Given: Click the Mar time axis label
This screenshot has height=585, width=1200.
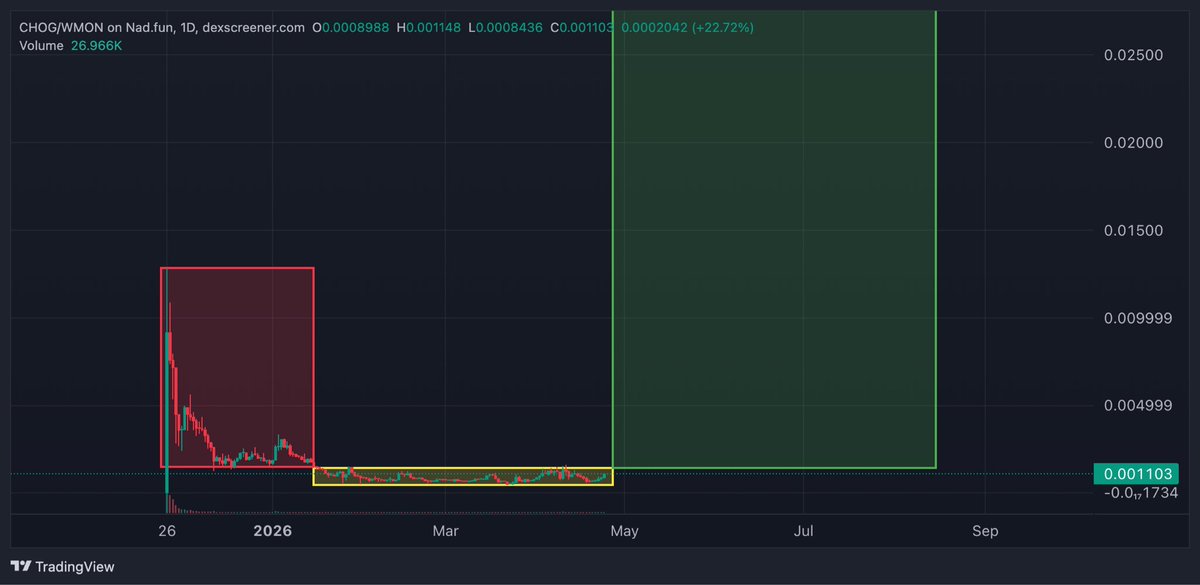Looking at the screenshot, I should (446, 531).
